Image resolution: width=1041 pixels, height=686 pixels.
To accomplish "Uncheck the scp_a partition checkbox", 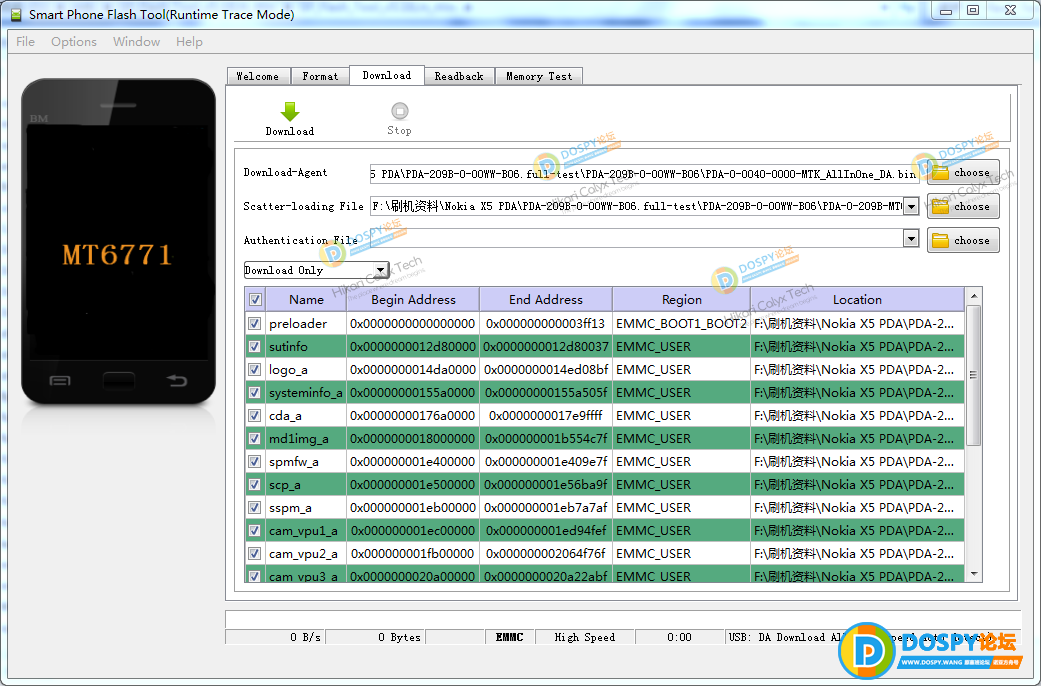I will point(254,485).
